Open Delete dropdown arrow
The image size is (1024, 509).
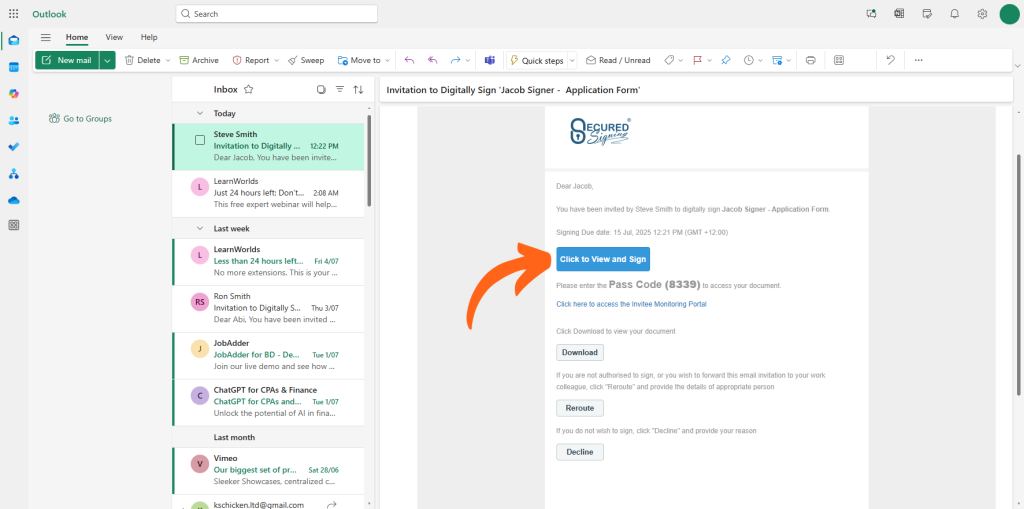(x=168, y=60)
